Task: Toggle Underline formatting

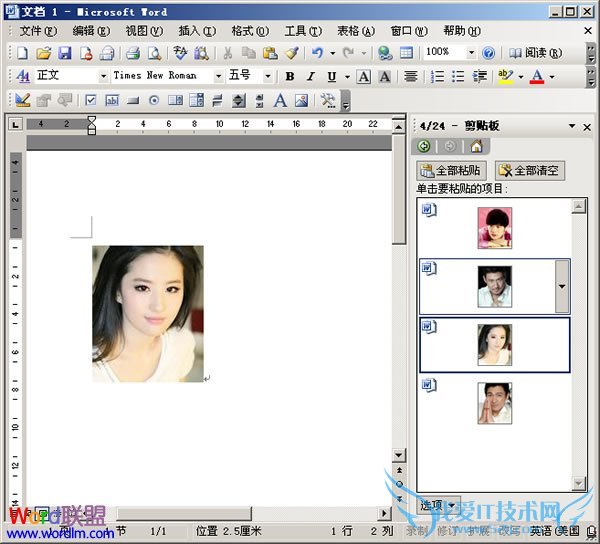Action: tap(331, 76)
